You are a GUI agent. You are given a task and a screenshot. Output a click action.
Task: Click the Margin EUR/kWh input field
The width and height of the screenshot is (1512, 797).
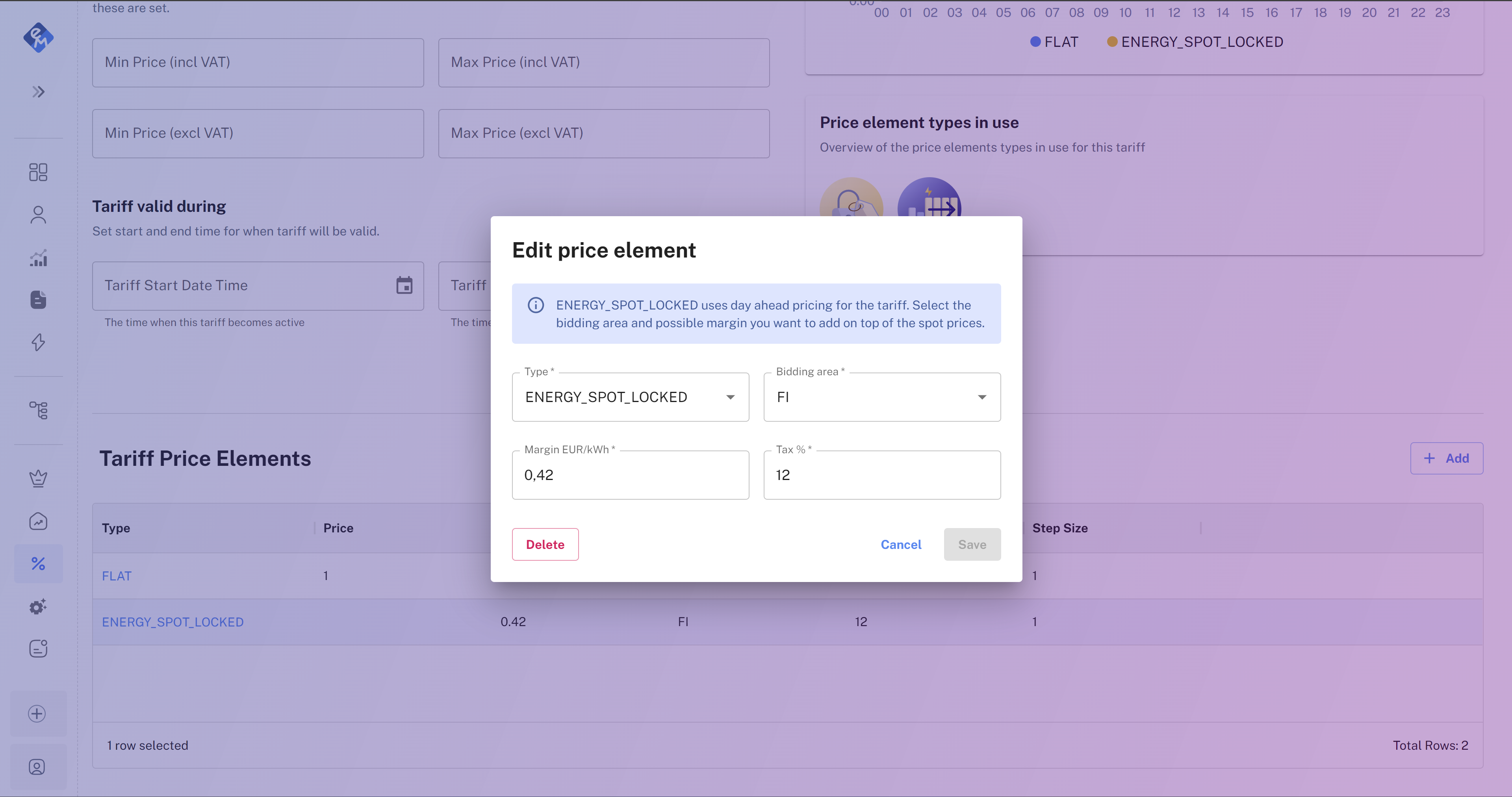pos(631,475)
